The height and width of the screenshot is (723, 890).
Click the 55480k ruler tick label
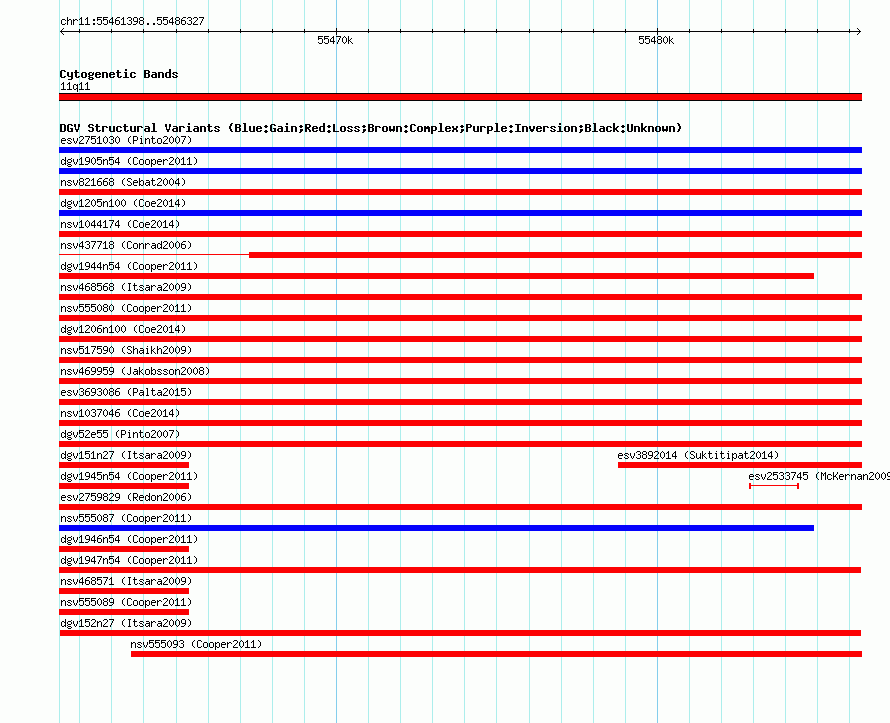[656, 40]
